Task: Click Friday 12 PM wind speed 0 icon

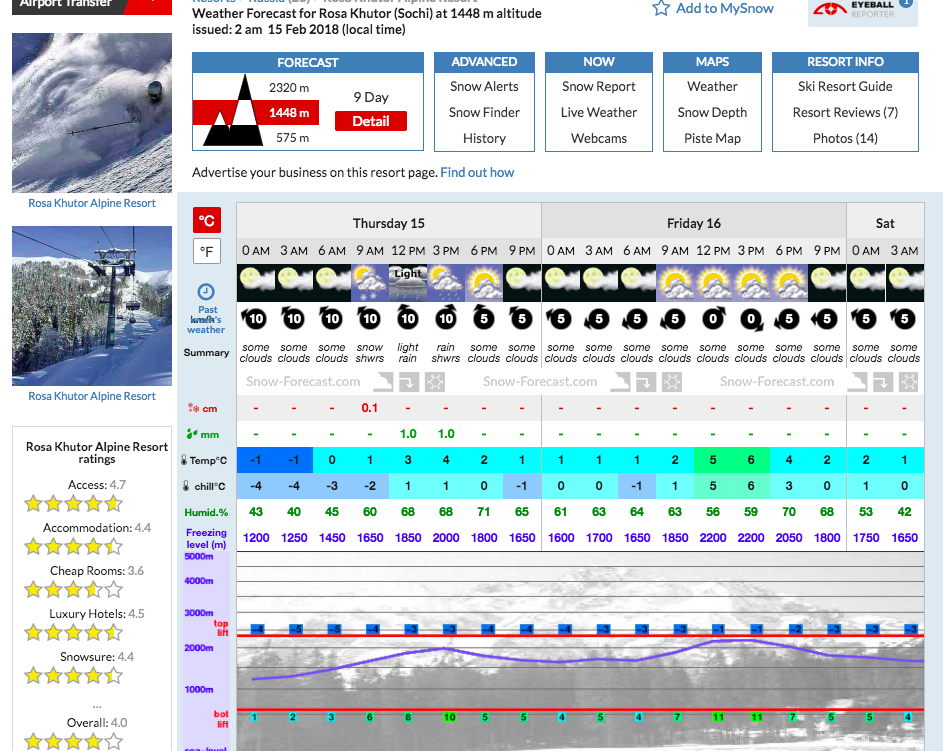Action: pos(713,319)
